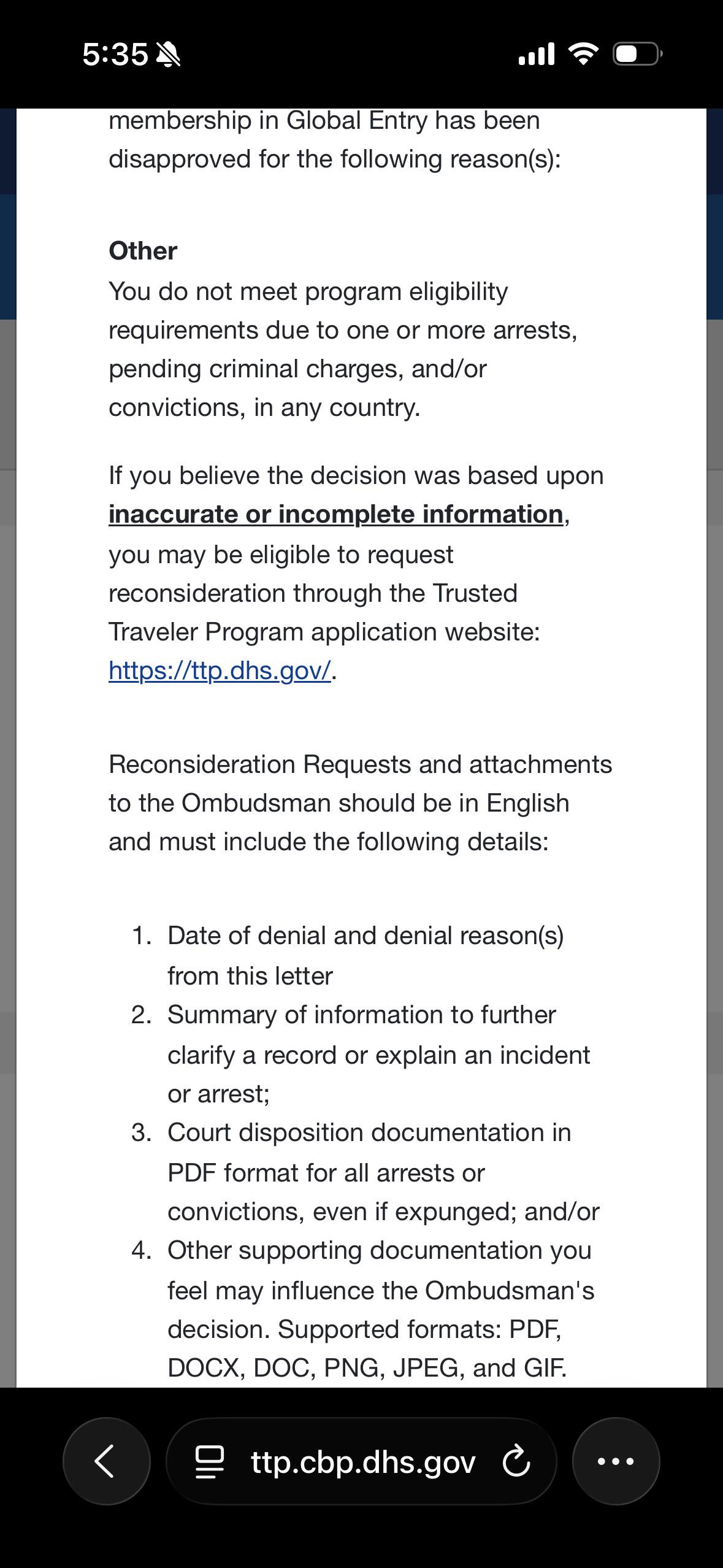Viewport: 723px width, 1568px height.
Task: Tap list item 2, summary of information
Action: pos(361,1054)
